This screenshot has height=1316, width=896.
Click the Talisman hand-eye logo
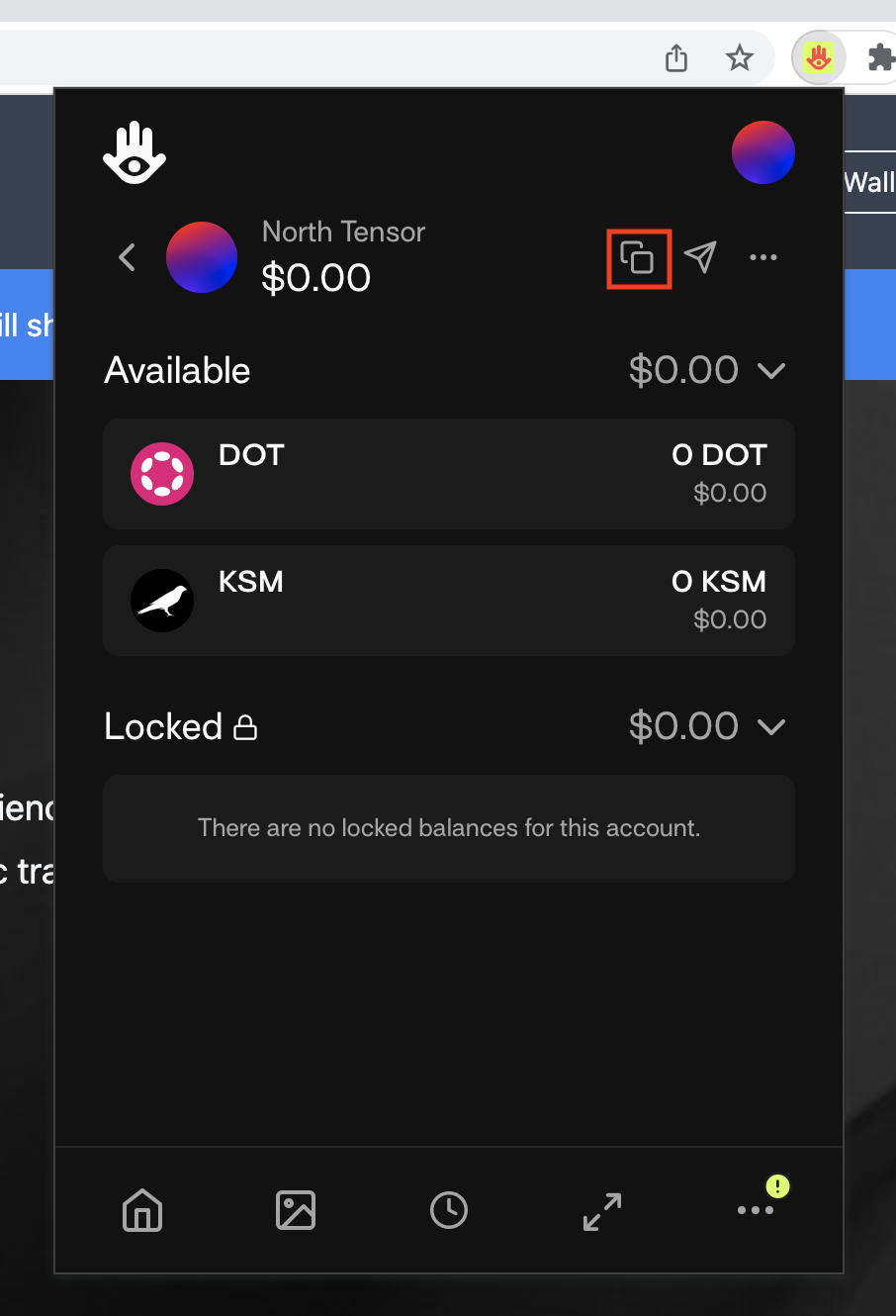pos(134,152)
